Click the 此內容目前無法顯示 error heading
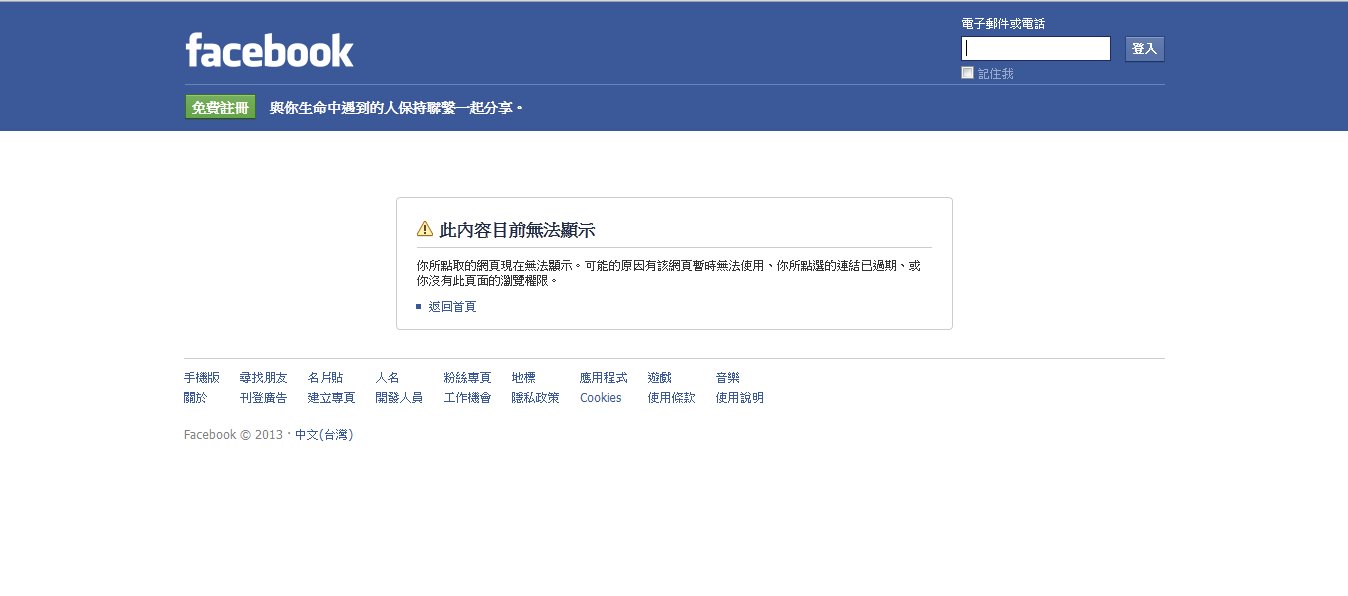Image resolution: width=1348 pixels, height=596 pixels. [x=517, y=230]
